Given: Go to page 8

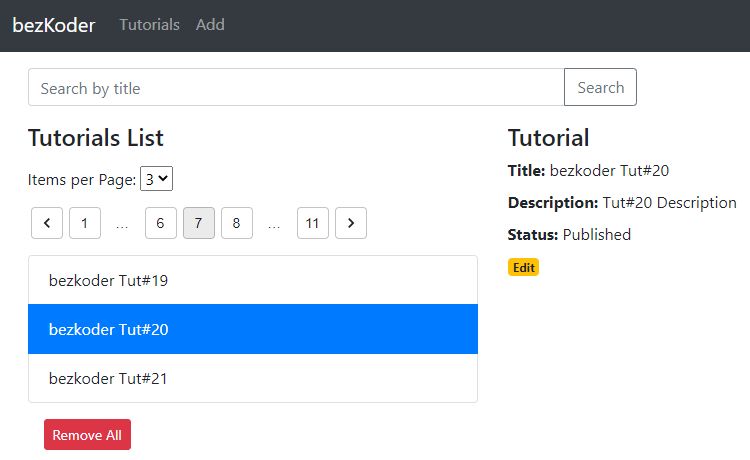Looking at the screenshot, I should tap(237, 223).
